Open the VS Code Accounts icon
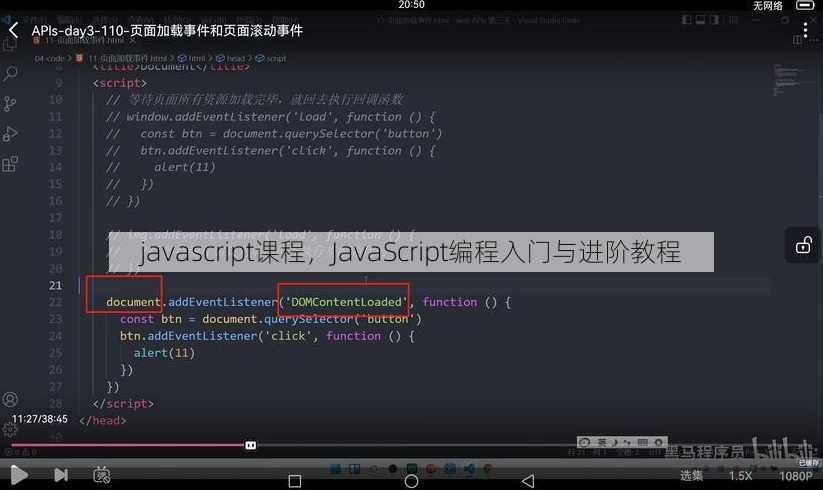 click(10, 399)
